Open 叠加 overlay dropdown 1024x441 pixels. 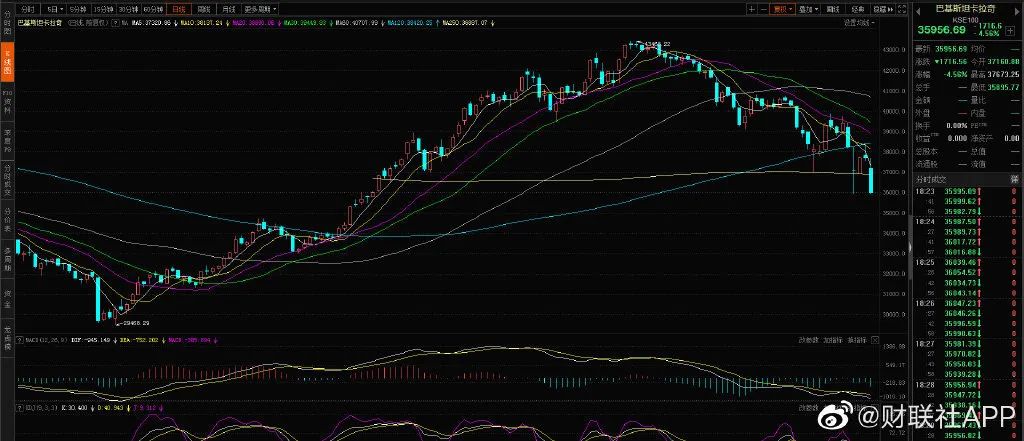(808, 9)
